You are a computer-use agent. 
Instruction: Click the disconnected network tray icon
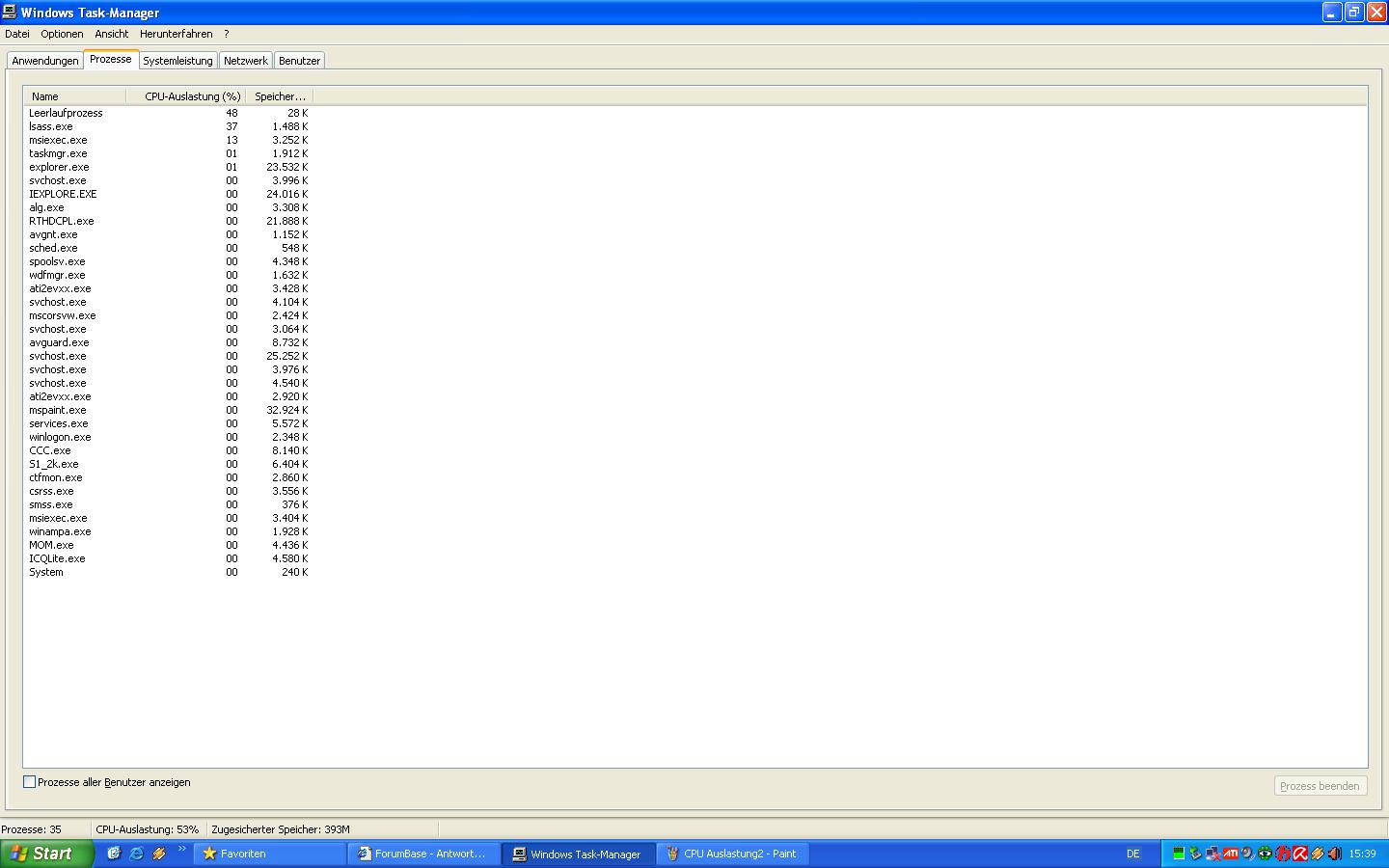(x=1213, y=854)
